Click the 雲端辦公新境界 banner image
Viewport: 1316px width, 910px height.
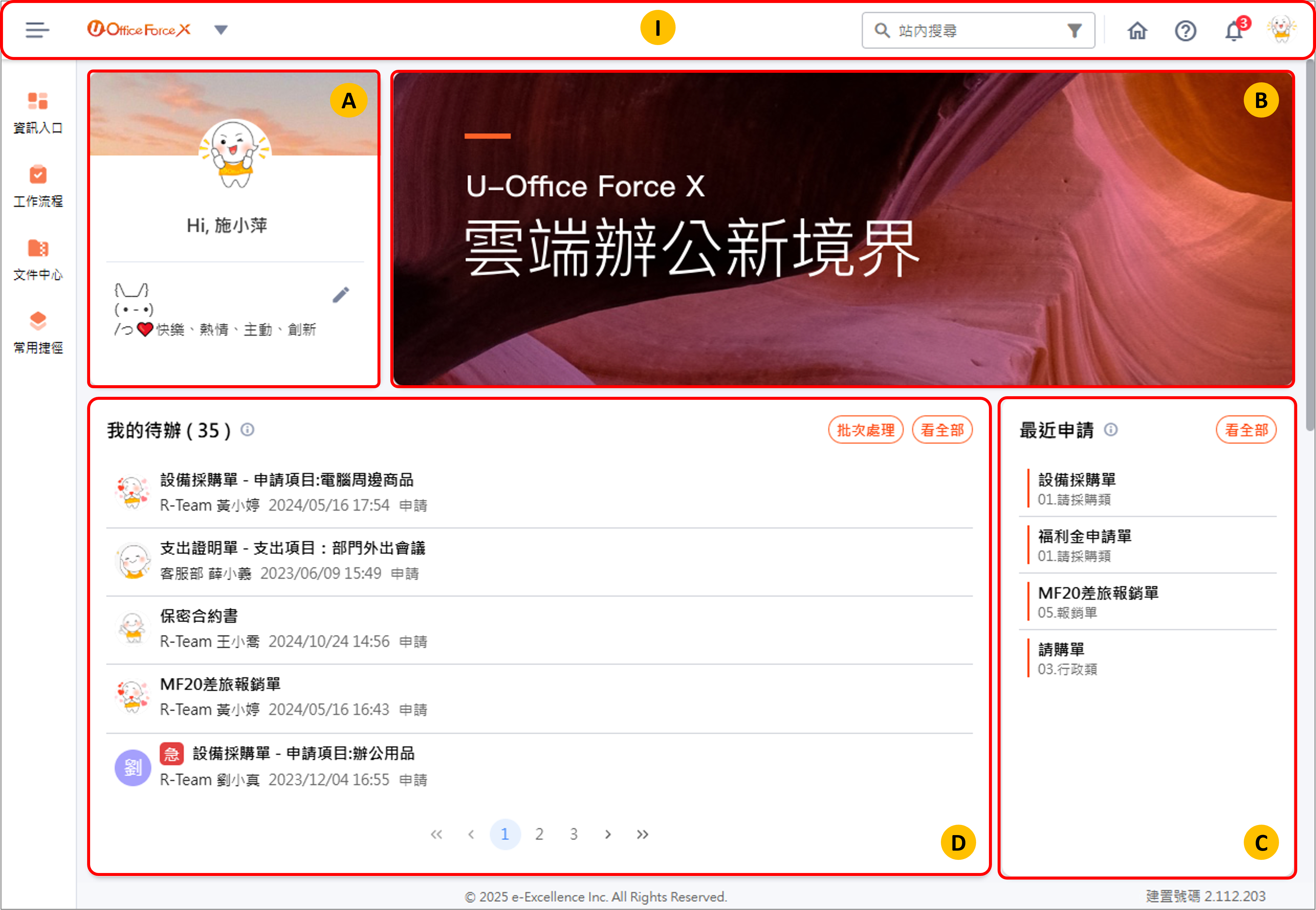(842, 229)
